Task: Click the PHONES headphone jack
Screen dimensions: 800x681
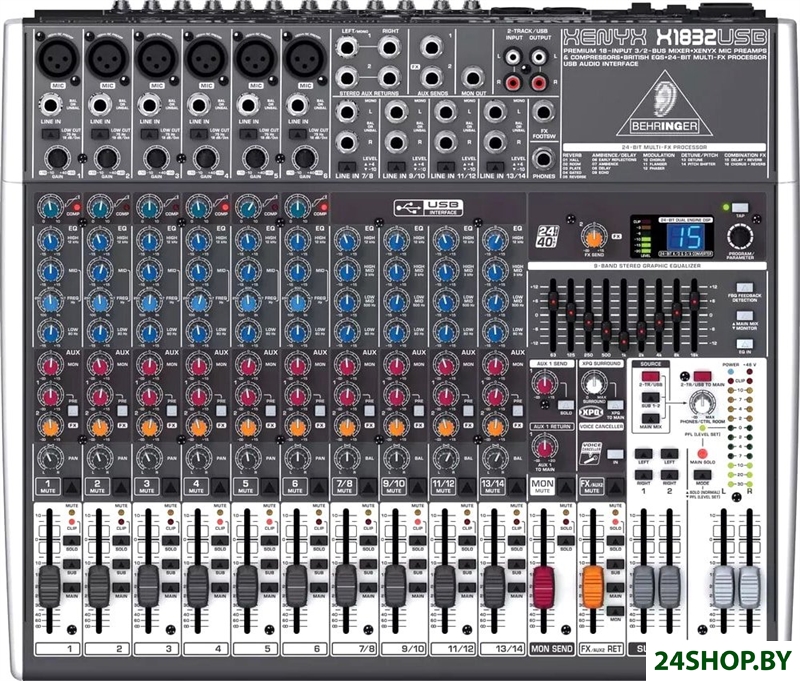Action: (543, 159)
